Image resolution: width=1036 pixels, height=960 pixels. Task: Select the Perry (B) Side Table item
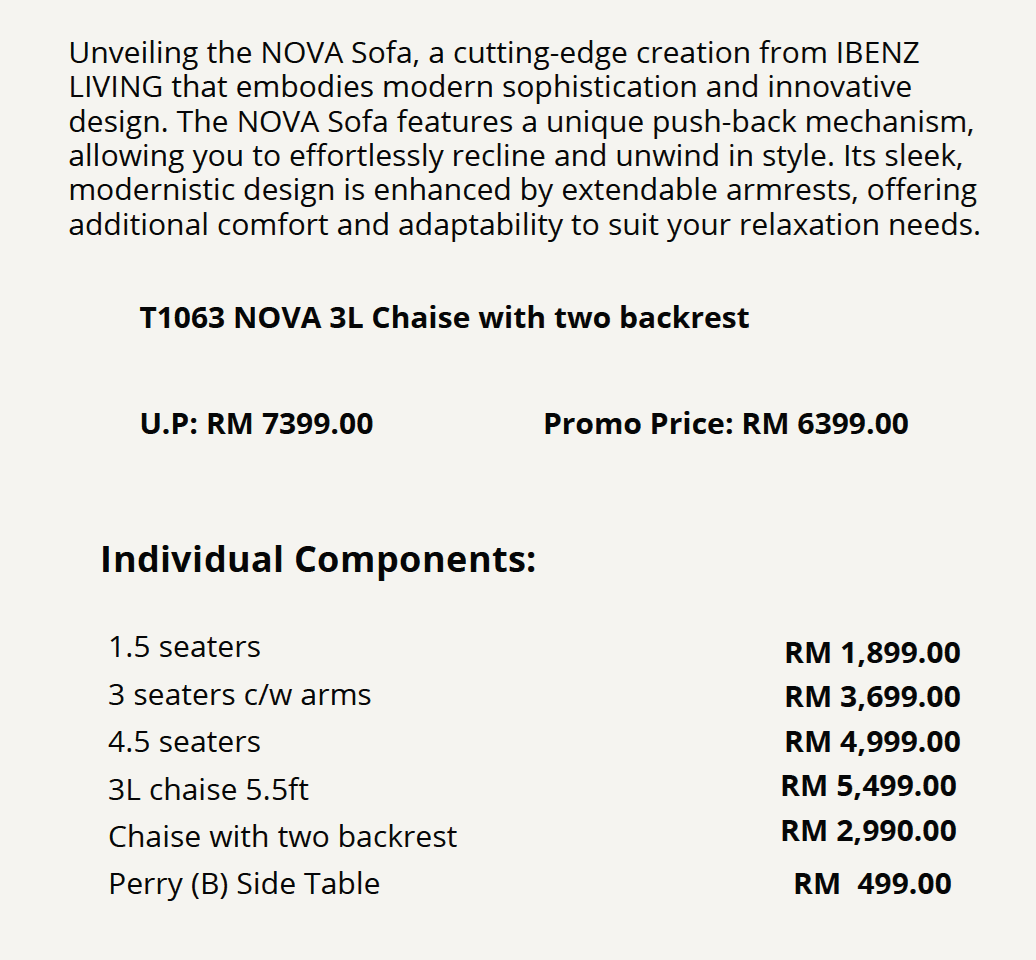(x=244, y=884)
